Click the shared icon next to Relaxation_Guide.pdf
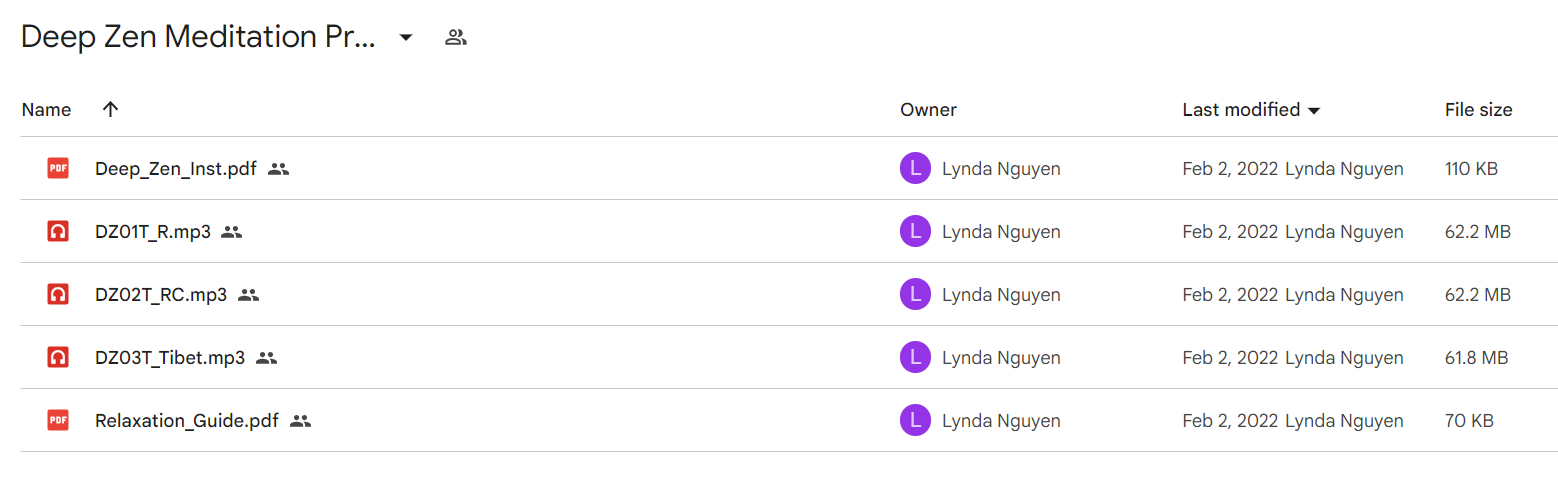The image size is (1558, 495). [301, 421]
